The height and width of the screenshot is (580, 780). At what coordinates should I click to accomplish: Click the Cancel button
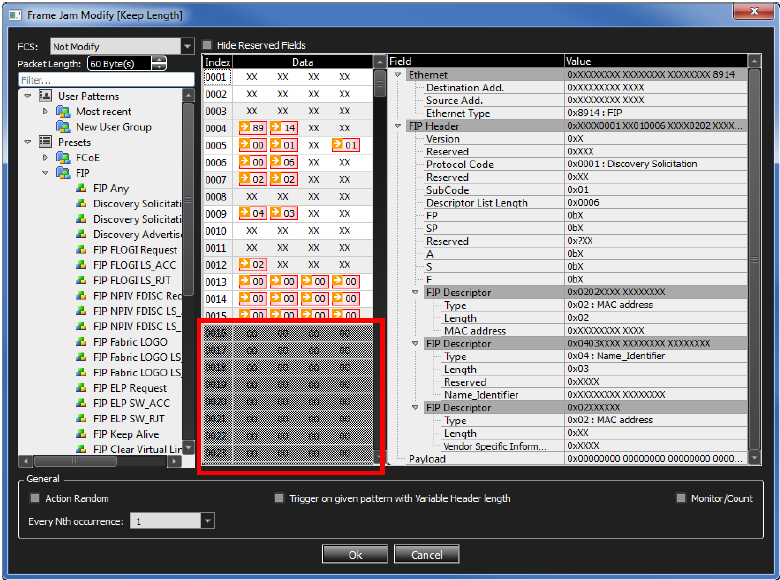[x=426, y=554]
